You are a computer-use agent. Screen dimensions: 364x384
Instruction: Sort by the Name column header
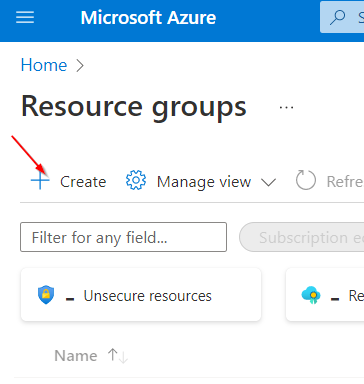[x=76, y=356]
